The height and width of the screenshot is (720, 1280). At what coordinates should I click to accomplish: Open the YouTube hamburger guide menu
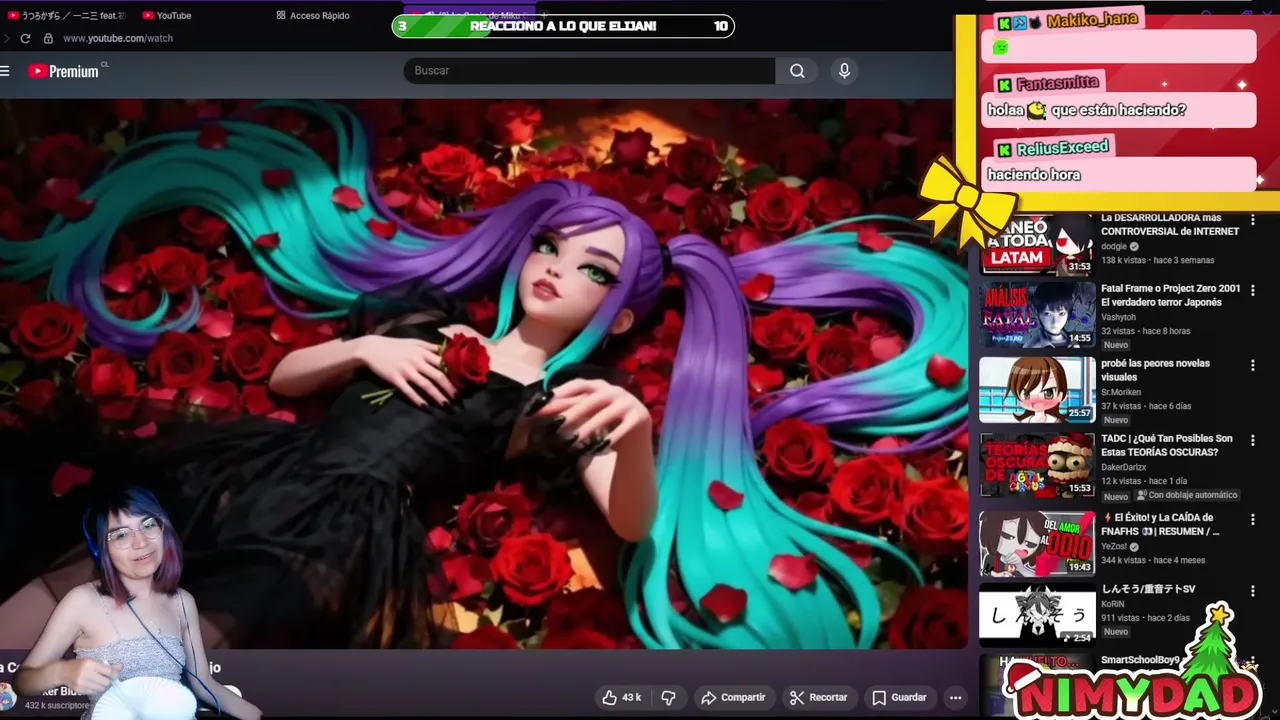[x=5, y=71]
